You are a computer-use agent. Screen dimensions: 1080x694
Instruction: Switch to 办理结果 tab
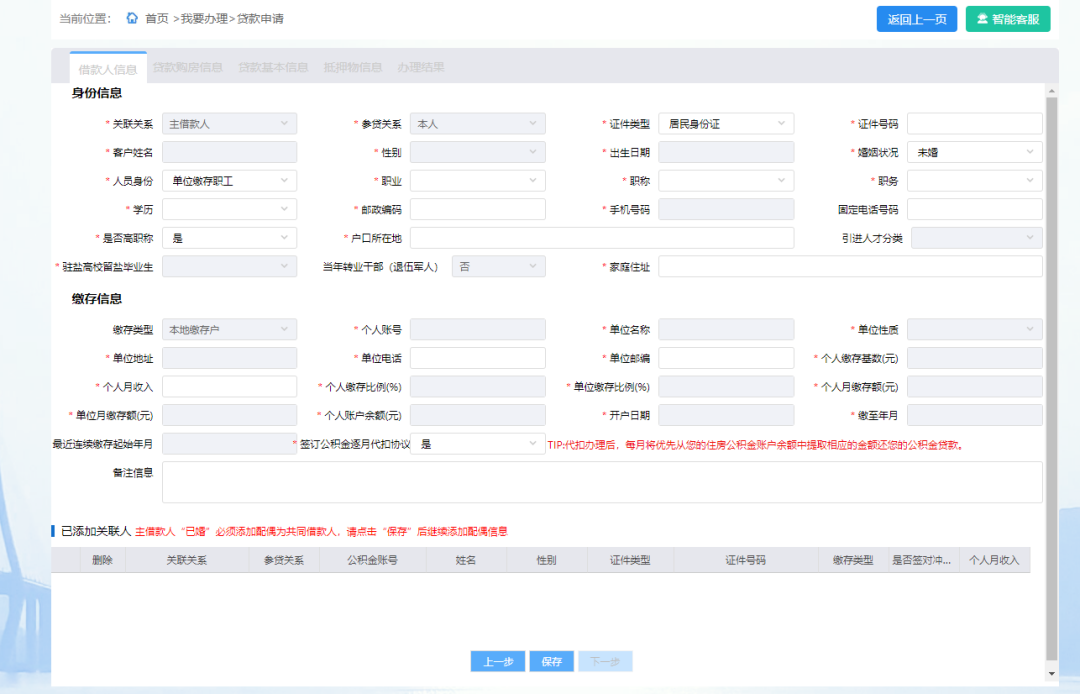pos(421,67)
